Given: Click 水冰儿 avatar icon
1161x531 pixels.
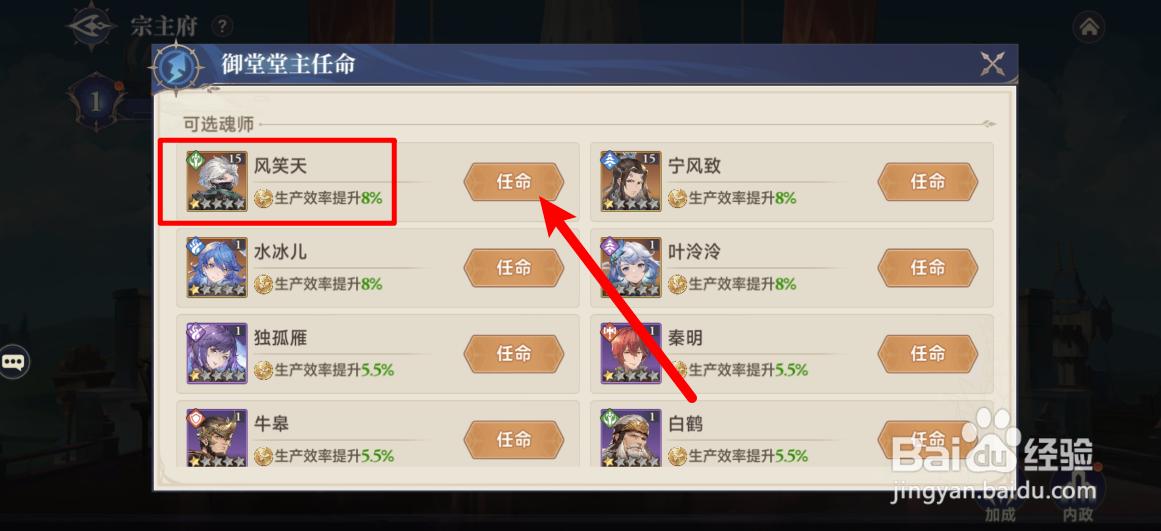Looking at the screenshot, I should 217,267.
